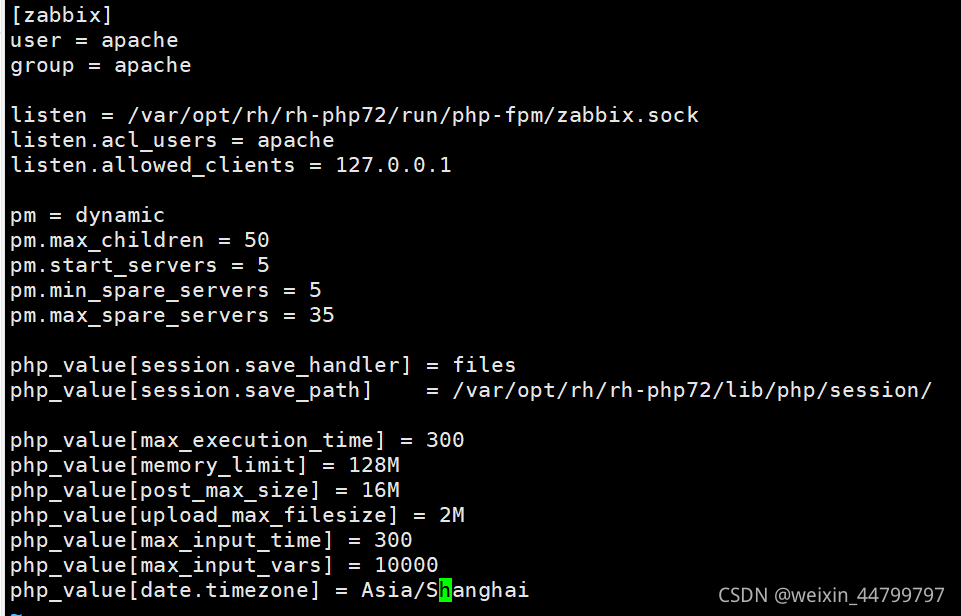Click the max_input_vars value 10000

pos(406,565)
